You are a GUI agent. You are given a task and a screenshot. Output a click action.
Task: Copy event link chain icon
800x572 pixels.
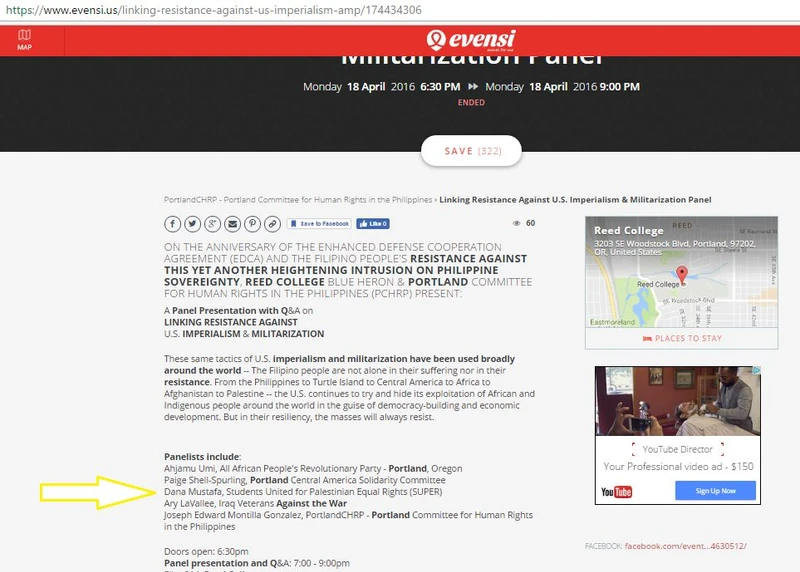pyautogui.click(x=272, y=223)
